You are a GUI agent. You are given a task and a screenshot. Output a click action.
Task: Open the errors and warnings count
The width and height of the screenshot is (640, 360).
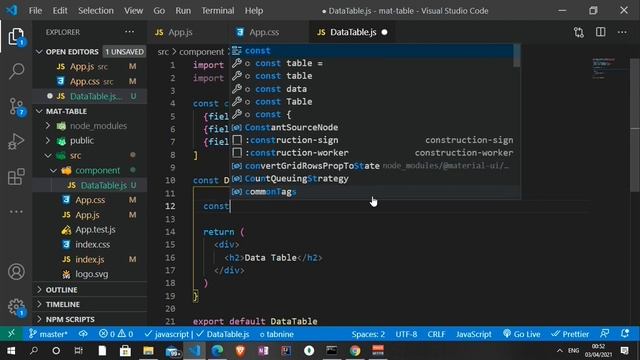[x=116, y=334]
